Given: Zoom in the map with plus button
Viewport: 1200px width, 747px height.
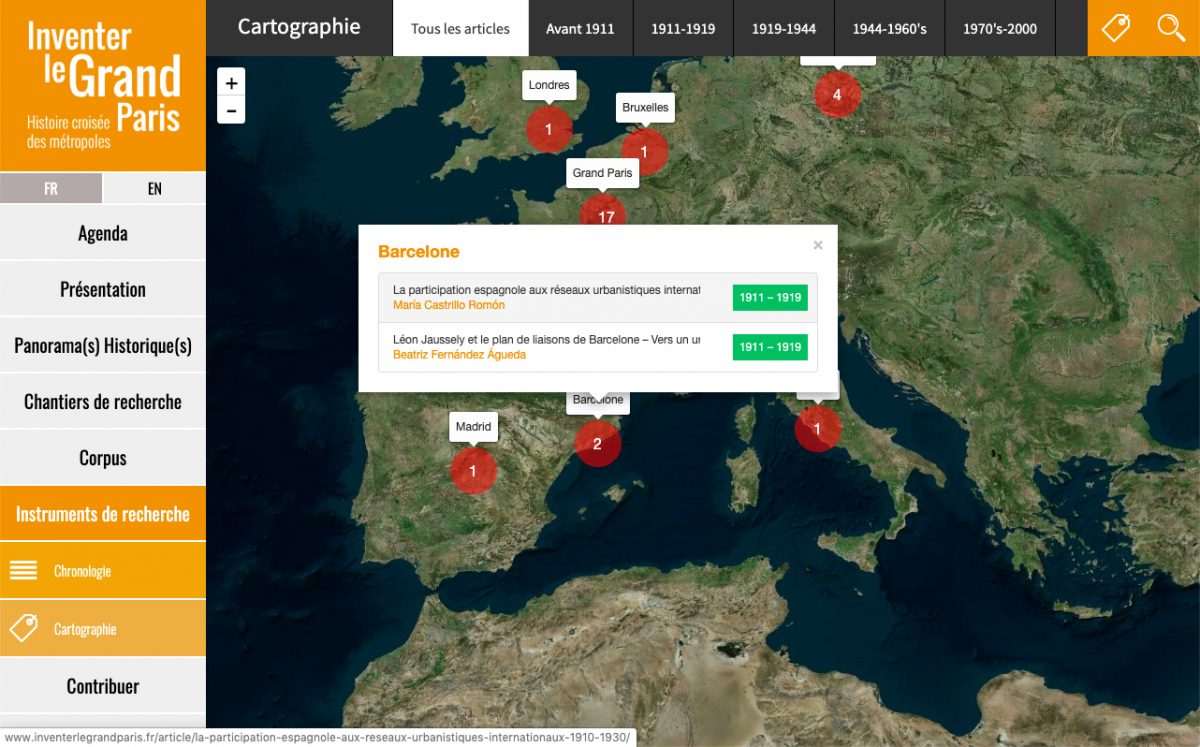Looking at the screenshot, I should pyautogui.click(x=231, y=84).
